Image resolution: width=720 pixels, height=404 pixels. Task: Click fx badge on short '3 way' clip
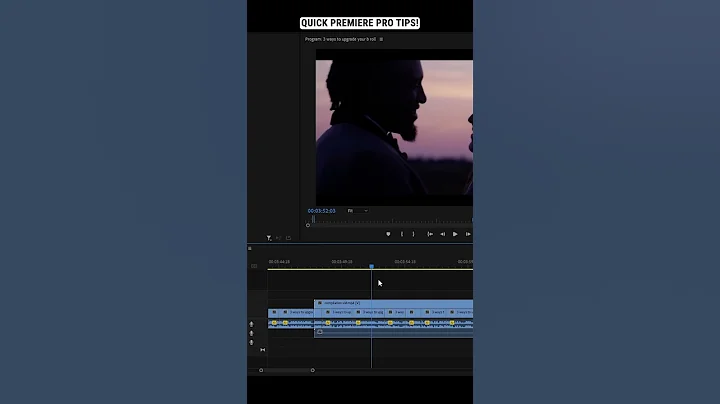point(391,312)
